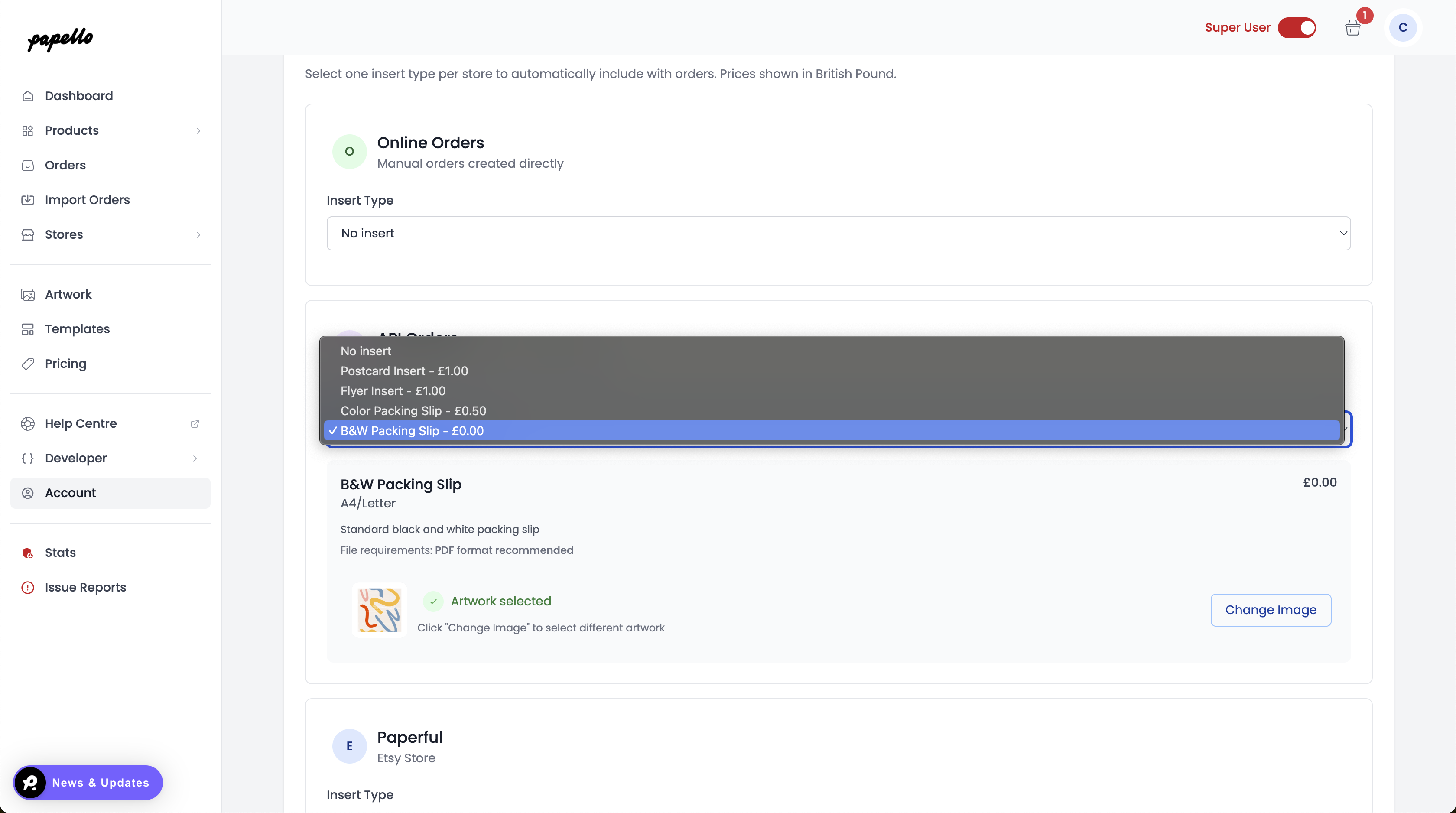Expand the Stores submenu chevron

(x=198, y=234)
